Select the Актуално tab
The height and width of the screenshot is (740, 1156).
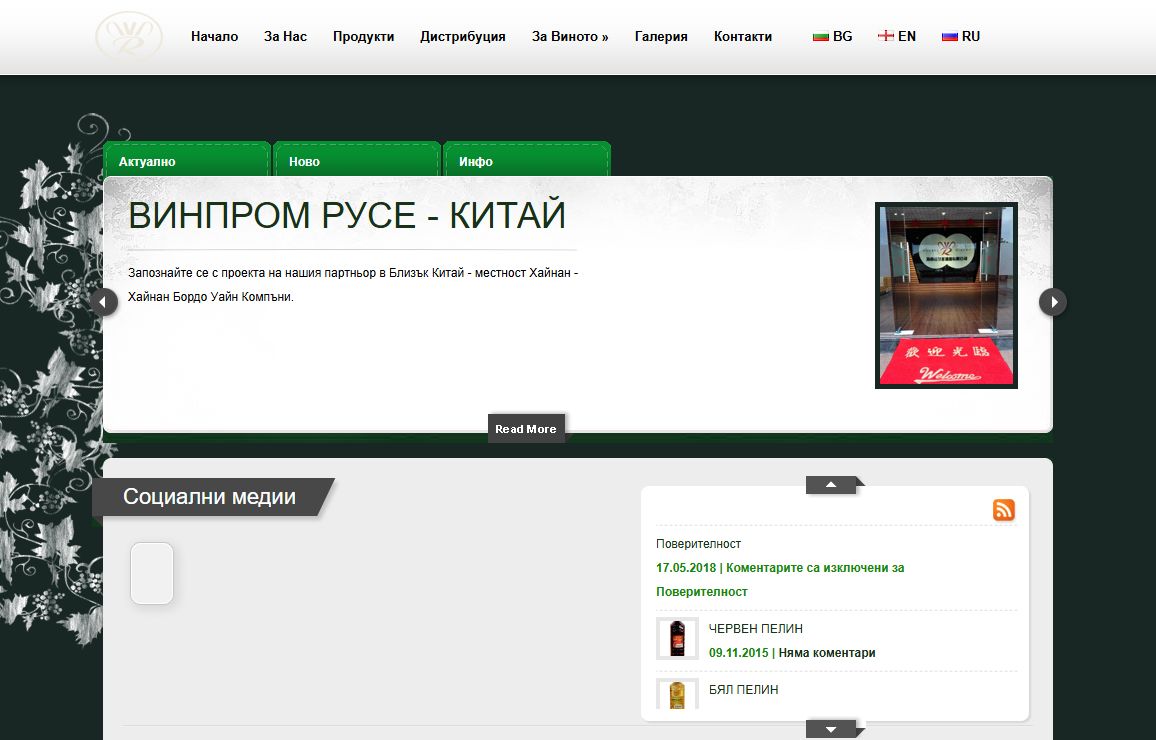pyautogui.click(x=187, y=159)
